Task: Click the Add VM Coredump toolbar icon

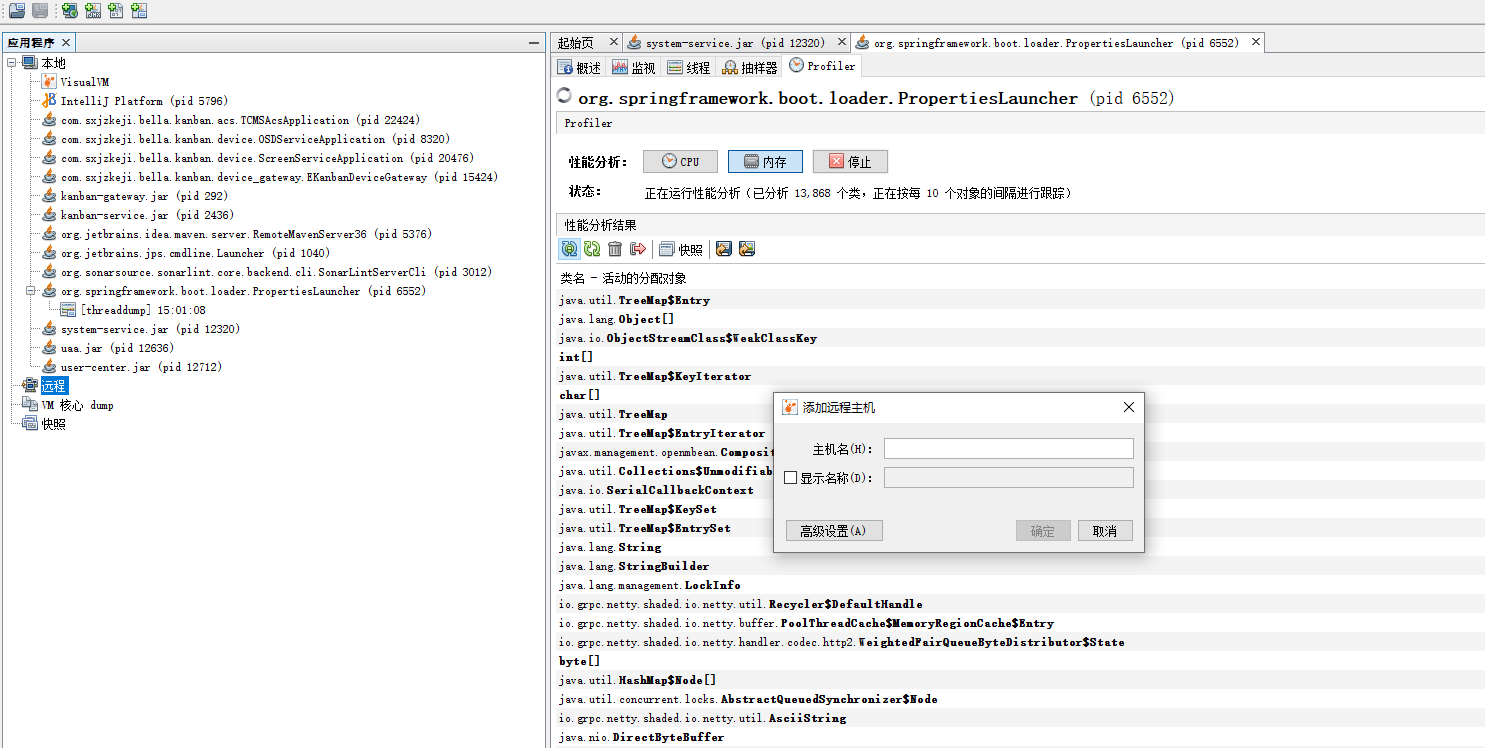Action: pyautogui.click(x=117, y=10)
